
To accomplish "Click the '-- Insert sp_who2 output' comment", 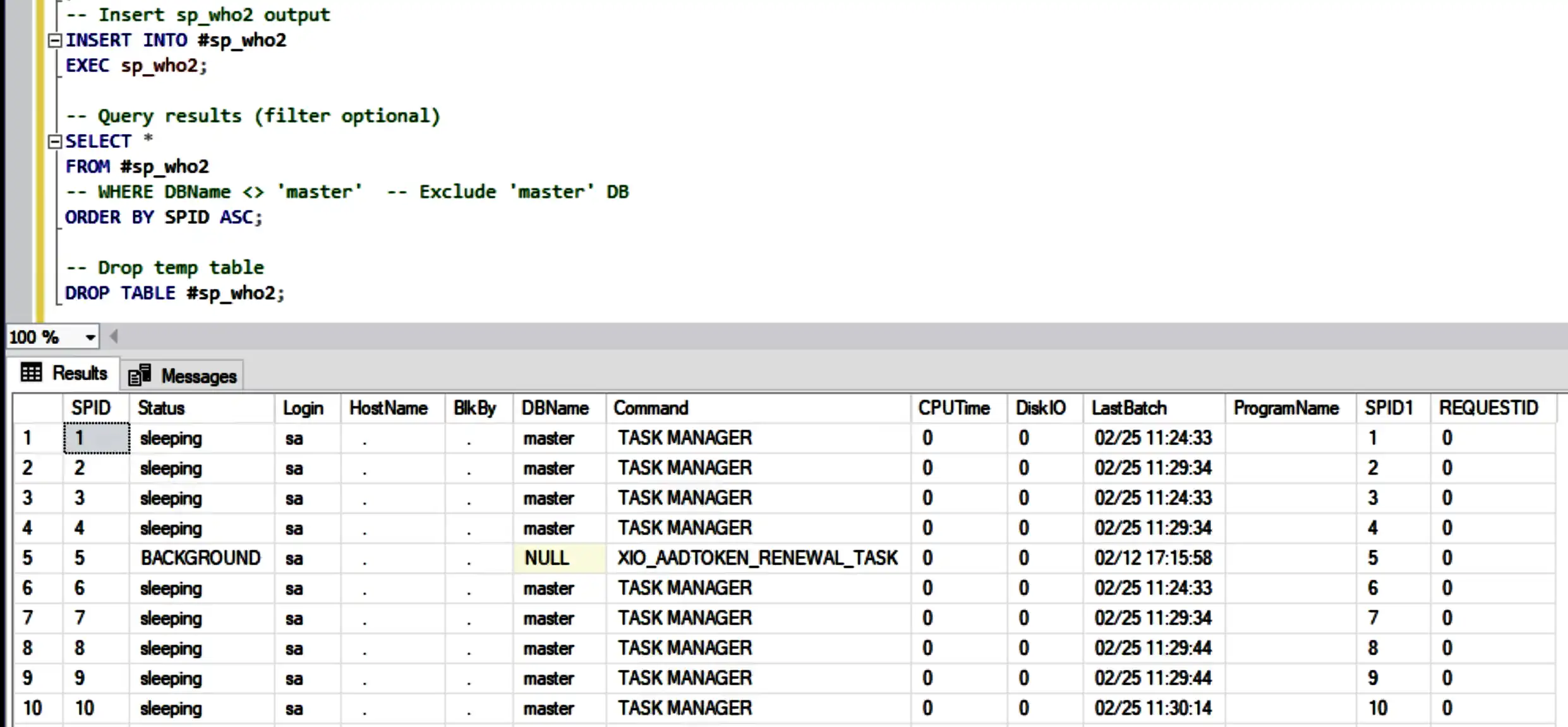I will pyautogui.click(x=198, y=15).
